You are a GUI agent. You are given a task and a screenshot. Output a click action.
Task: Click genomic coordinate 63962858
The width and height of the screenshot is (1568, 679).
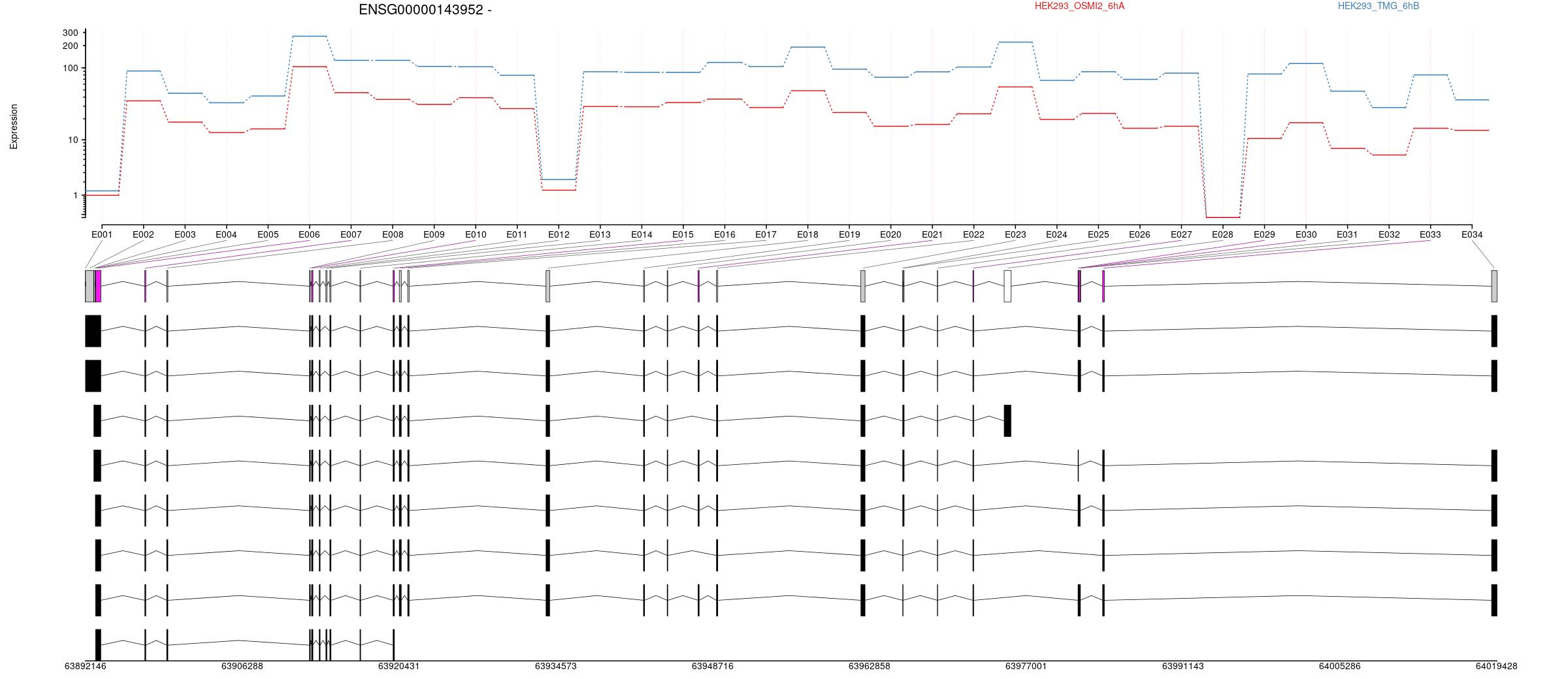[869, 667]
